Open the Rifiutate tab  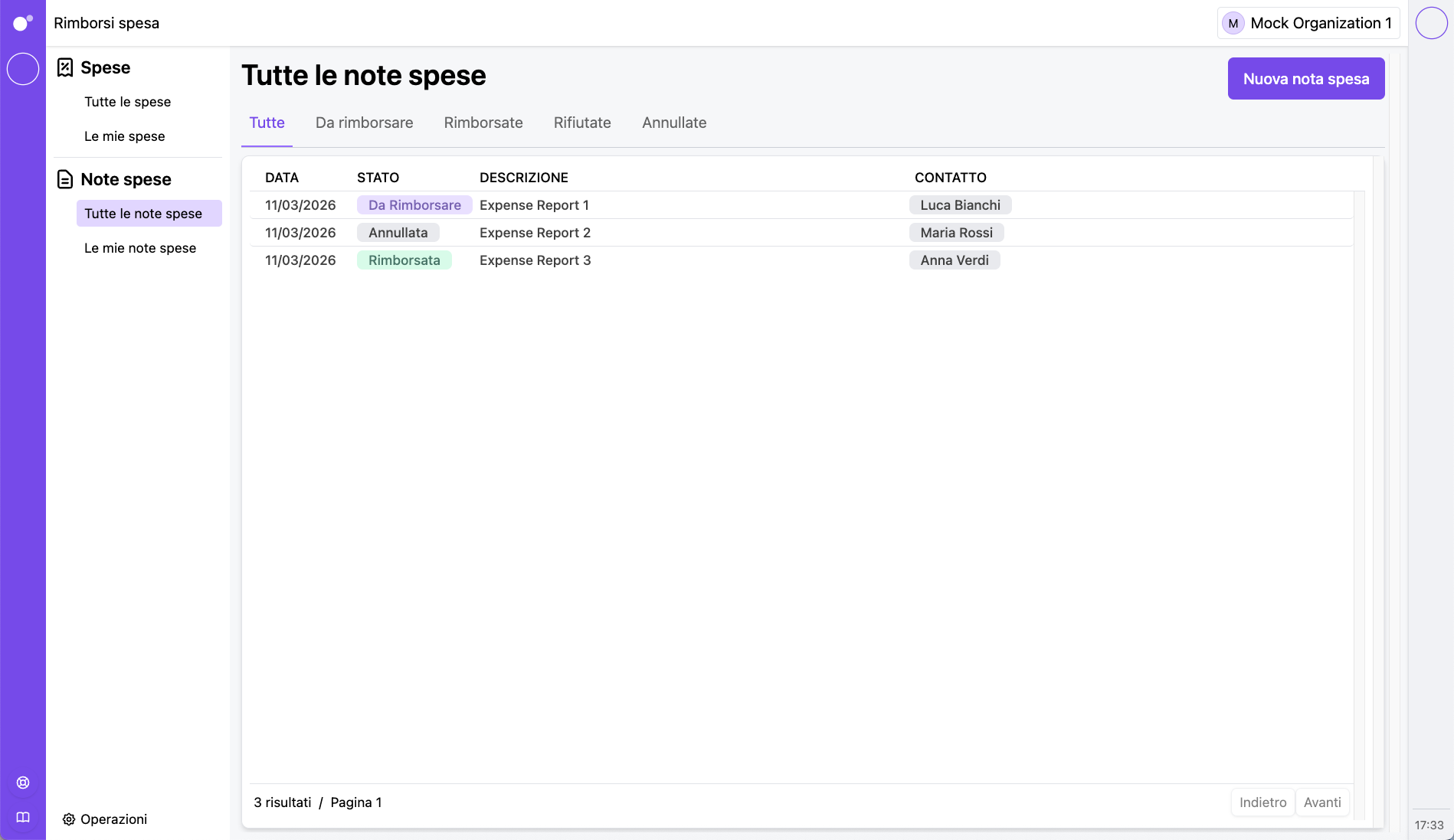(582, 123)
